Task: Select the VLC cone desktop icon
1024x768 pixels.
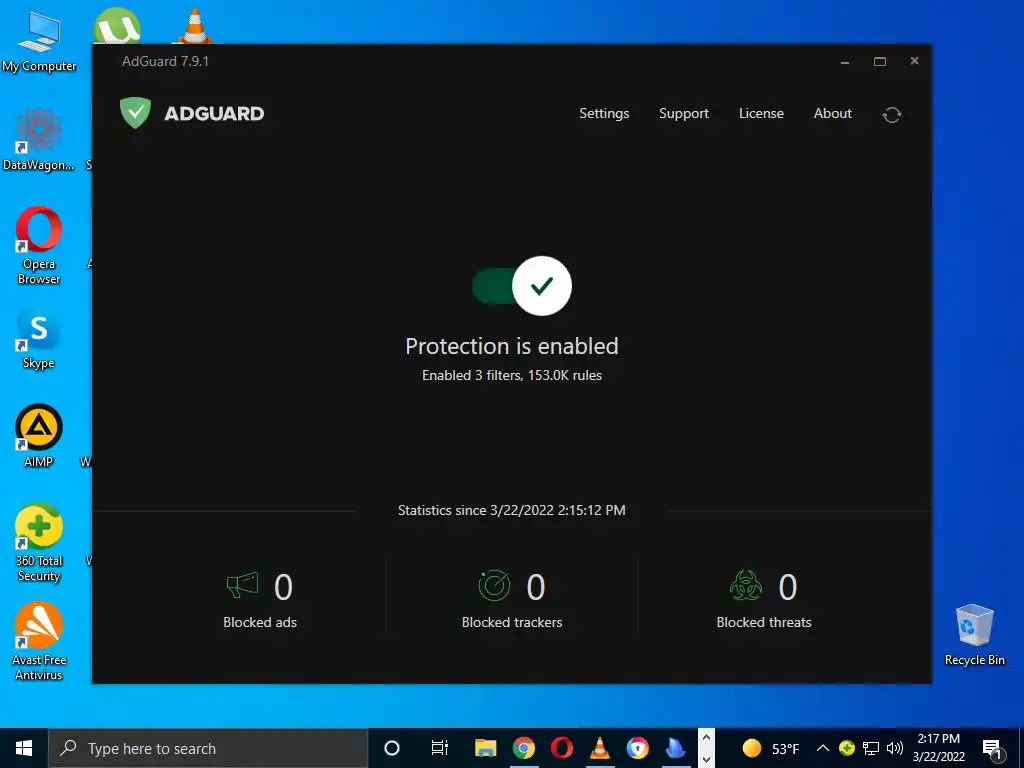Action: click(195, 26)
